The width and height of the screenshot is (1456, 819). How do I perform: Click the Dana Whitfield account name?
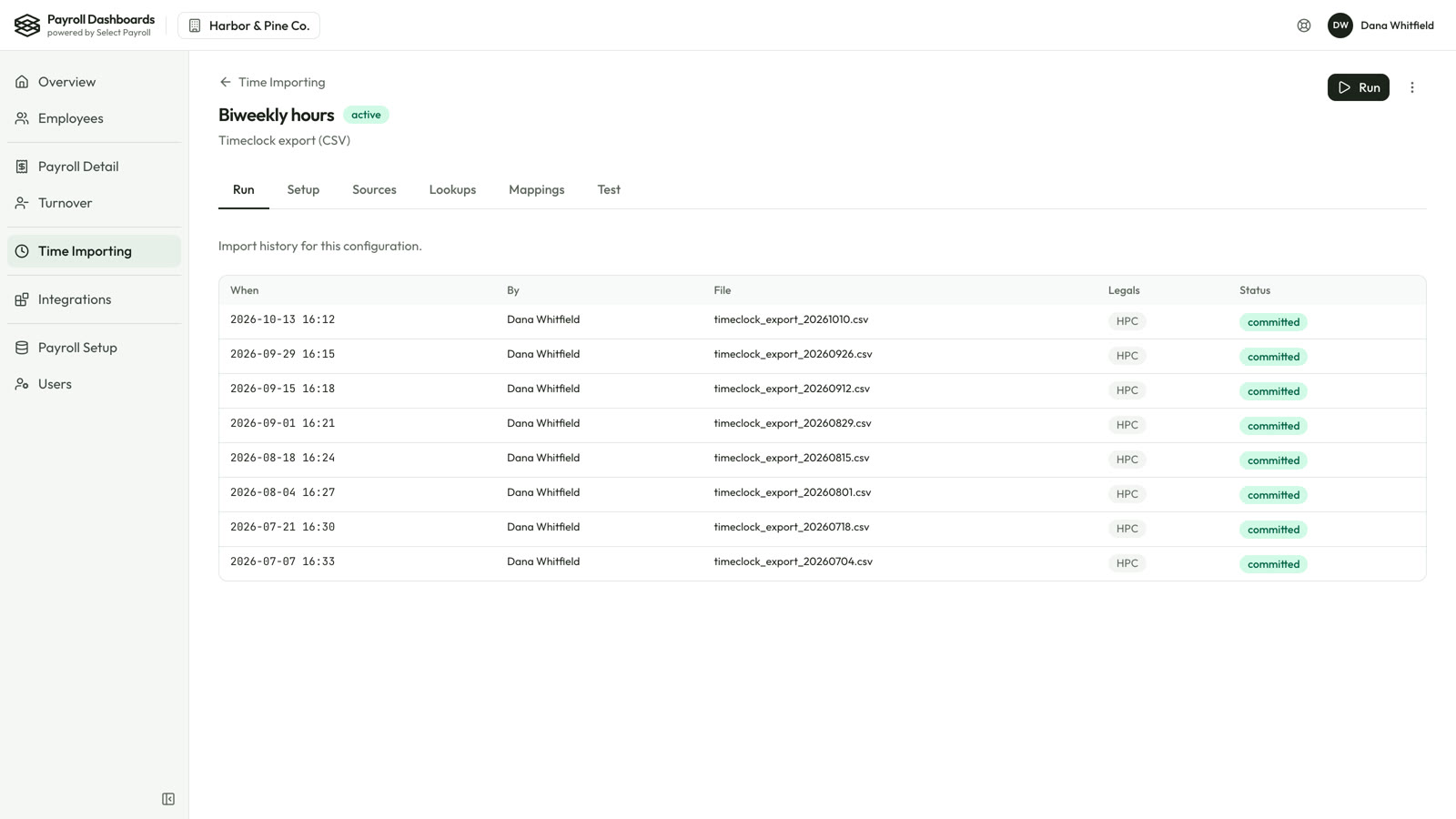1397,25
